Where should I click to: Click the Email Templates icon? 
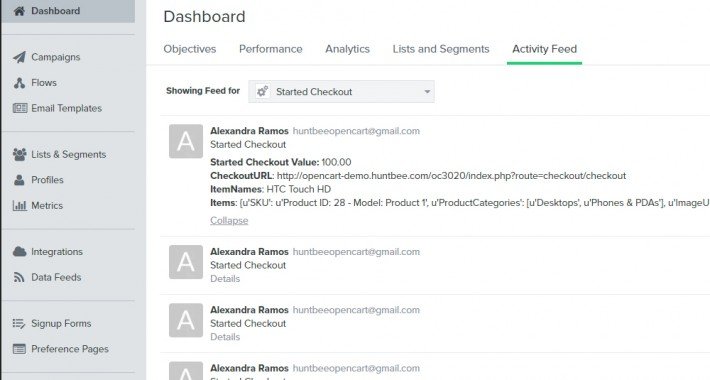tap(20, 108)
